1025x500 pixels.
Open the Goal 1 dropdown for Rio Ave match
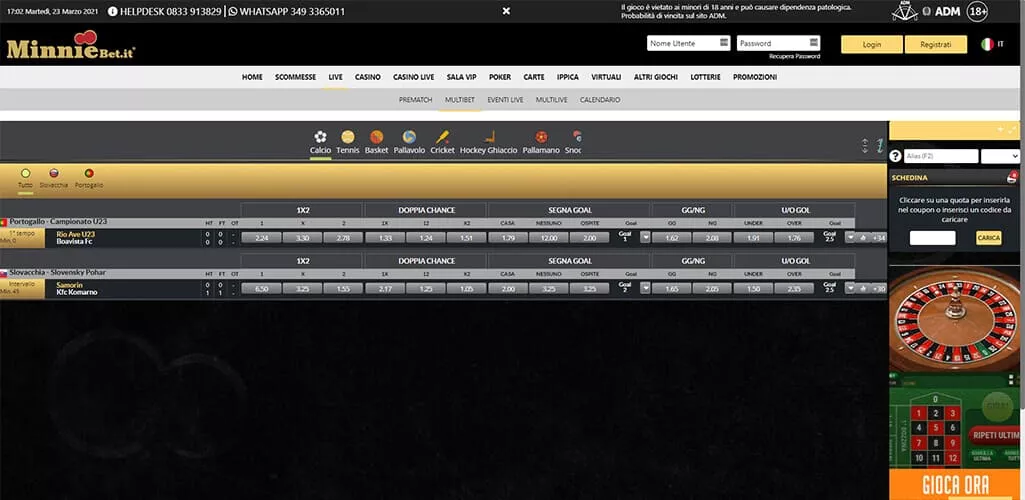645,237
